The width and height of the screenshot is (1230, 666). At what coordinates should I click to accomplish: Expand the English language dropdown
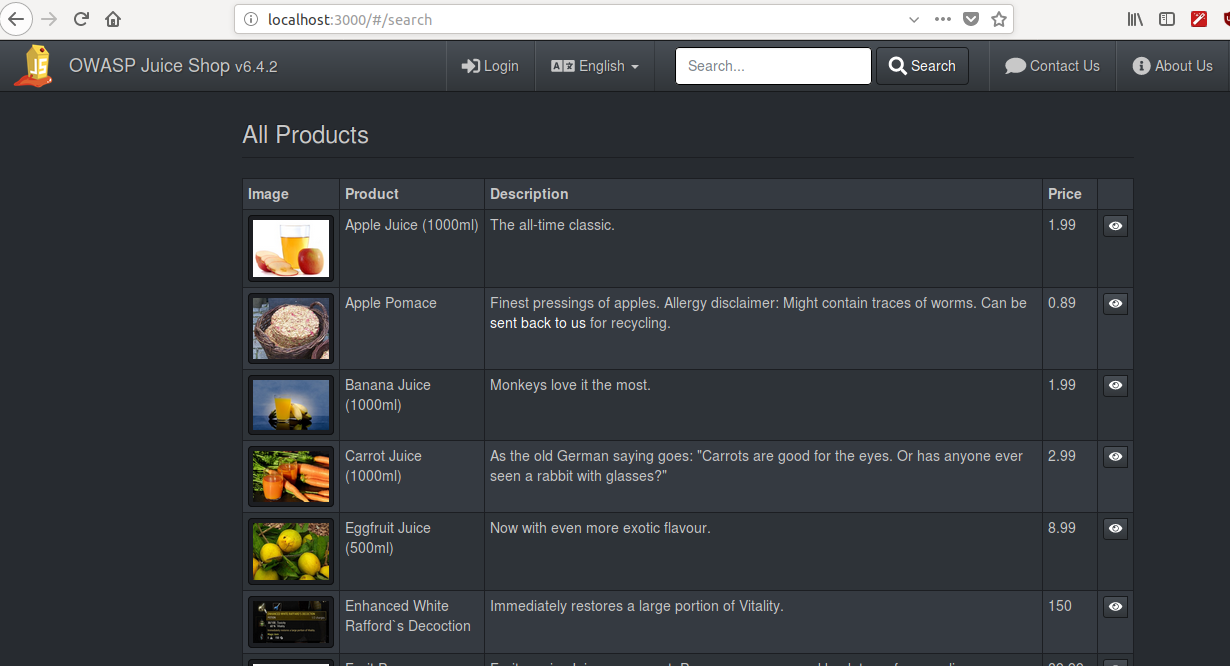point(595,66)
